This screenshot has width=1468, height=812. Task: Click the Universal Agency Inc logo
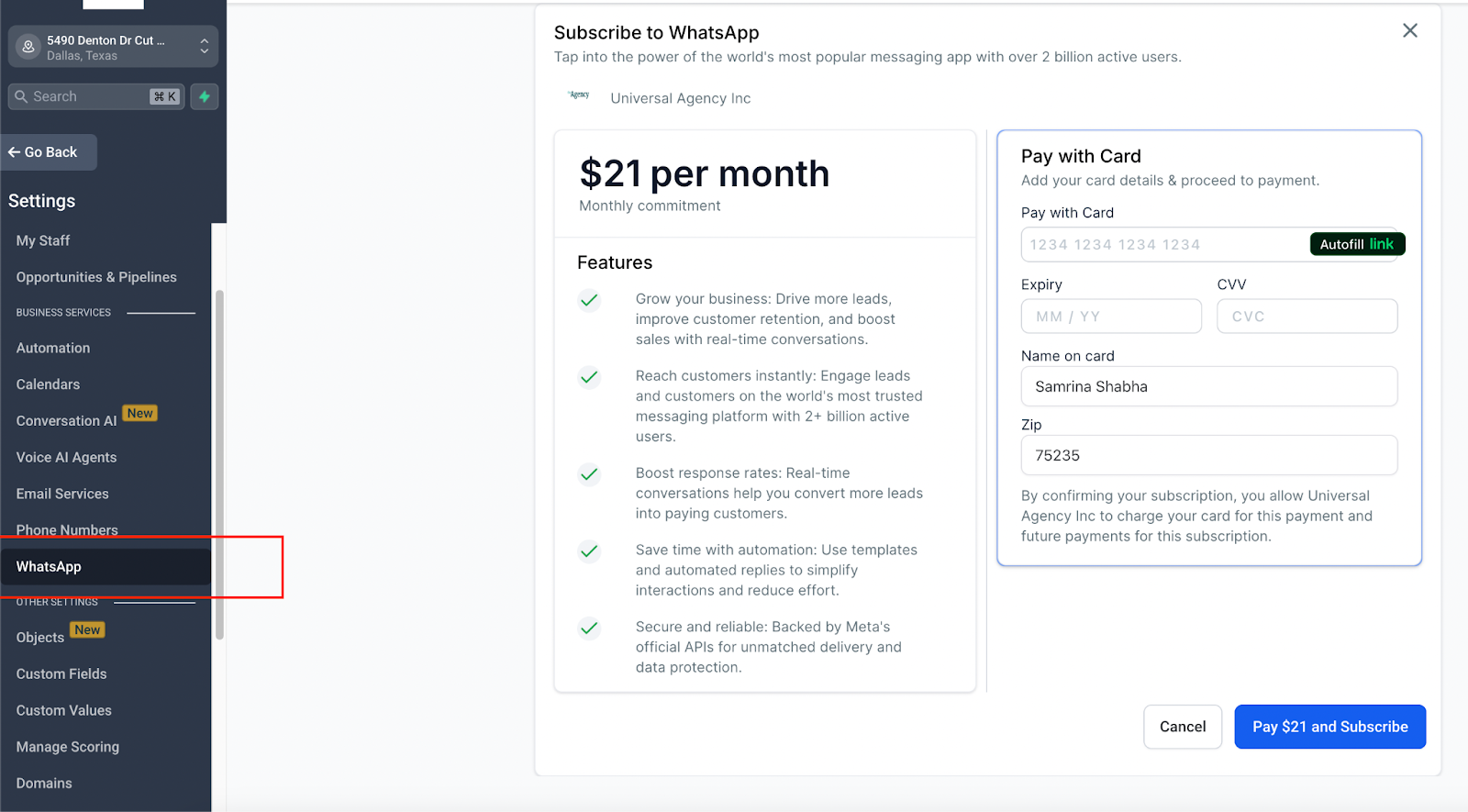pos(579,95)
